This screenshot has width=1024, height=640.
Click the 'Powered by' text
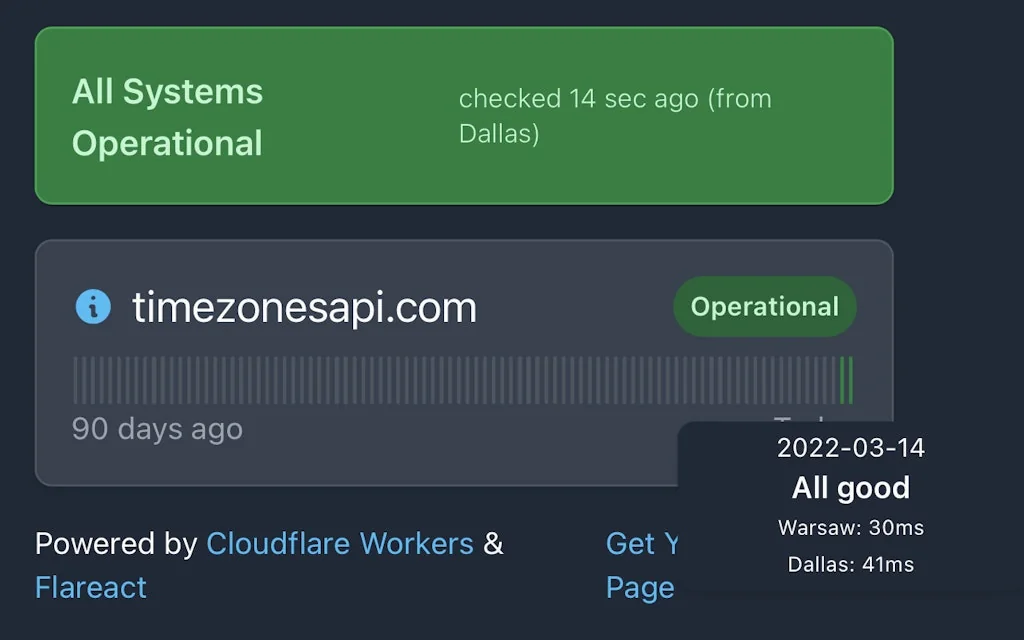(116, 543)
